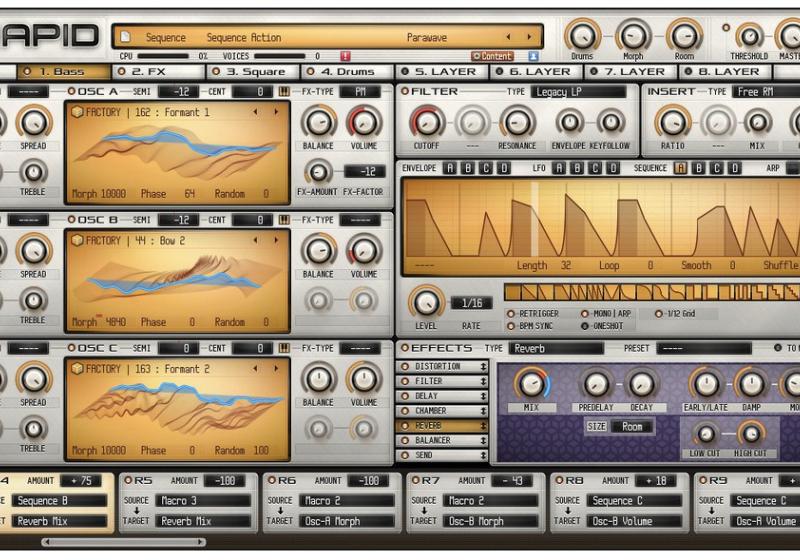Toggle the BPM Sync option
The image size is (800, 560).
511,326
